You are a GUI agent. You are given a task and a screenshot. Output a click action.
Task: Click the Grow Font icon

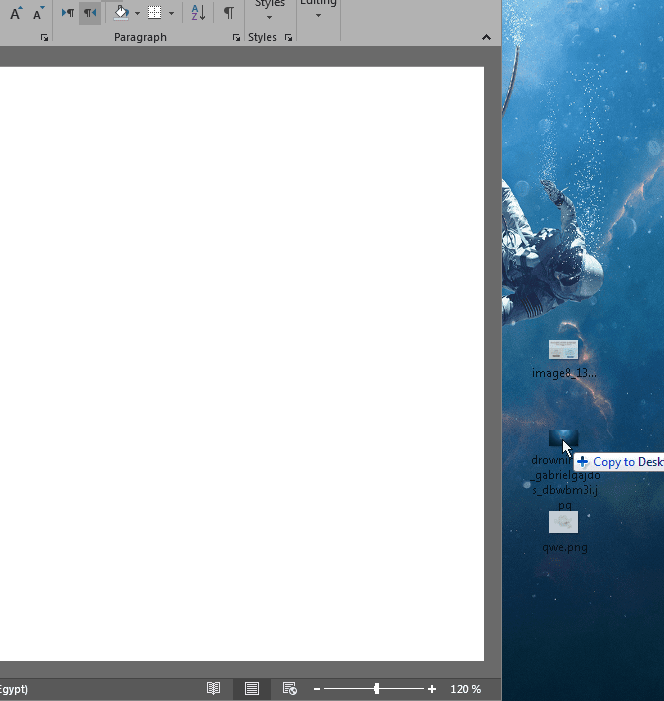coord(15,13)
